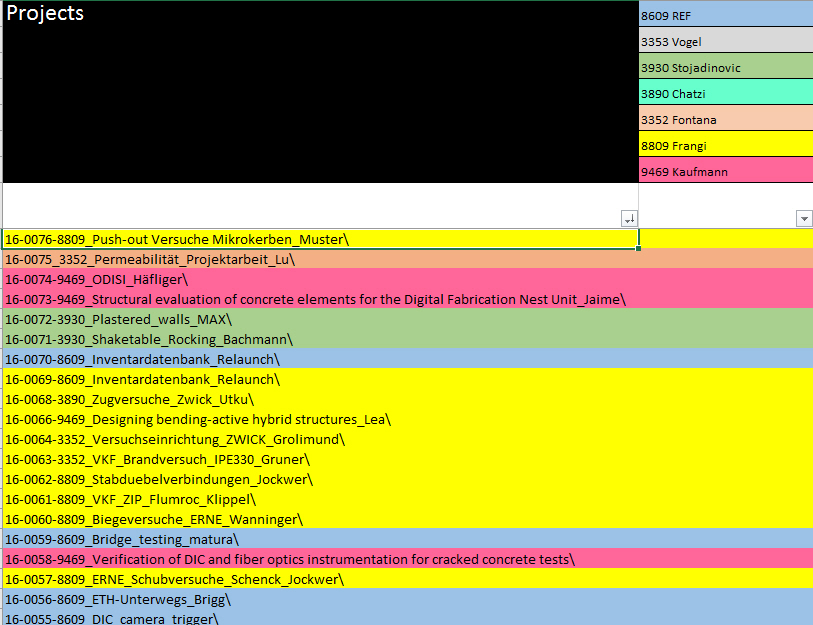Select cell 16-0056-8609 ETH-Unterwegs Brigg

(320, 600)
